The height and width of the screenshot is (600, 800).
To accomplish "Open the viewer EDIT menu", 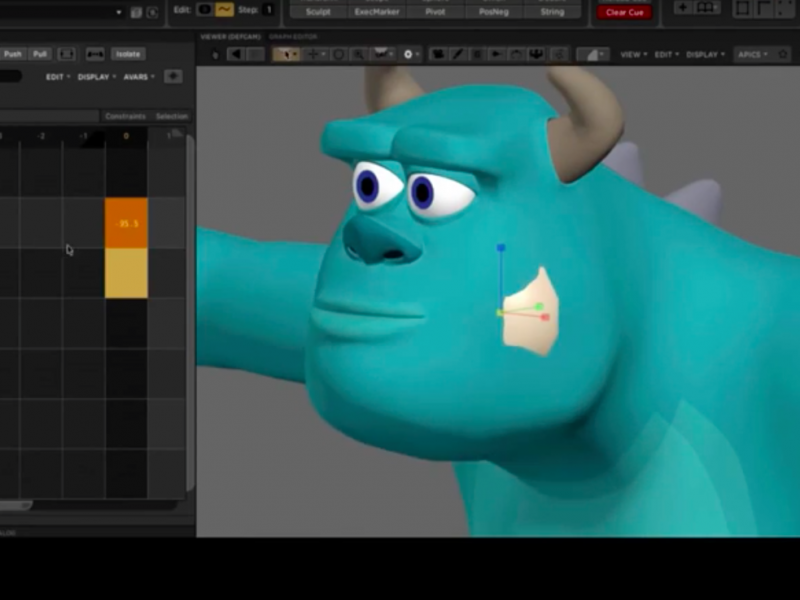I will [666, 55].
